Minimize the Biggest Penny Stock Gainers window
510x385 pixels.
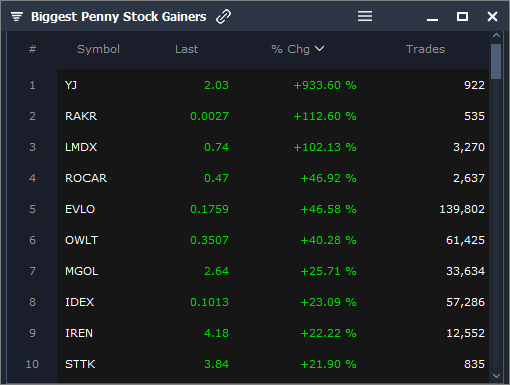(432, 20)
